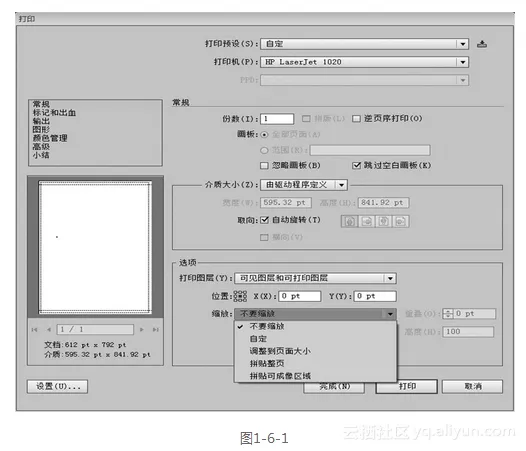Go to previous preview page
Screen dimensions: 526x451
(49, 330)
